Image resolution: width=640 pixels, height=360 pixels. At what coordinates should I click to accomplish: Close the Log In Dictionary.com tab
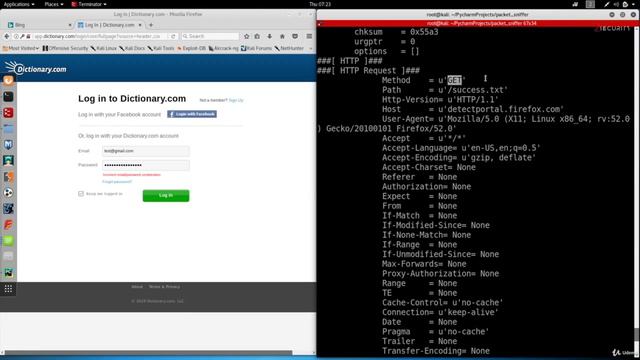click(140, 25)
